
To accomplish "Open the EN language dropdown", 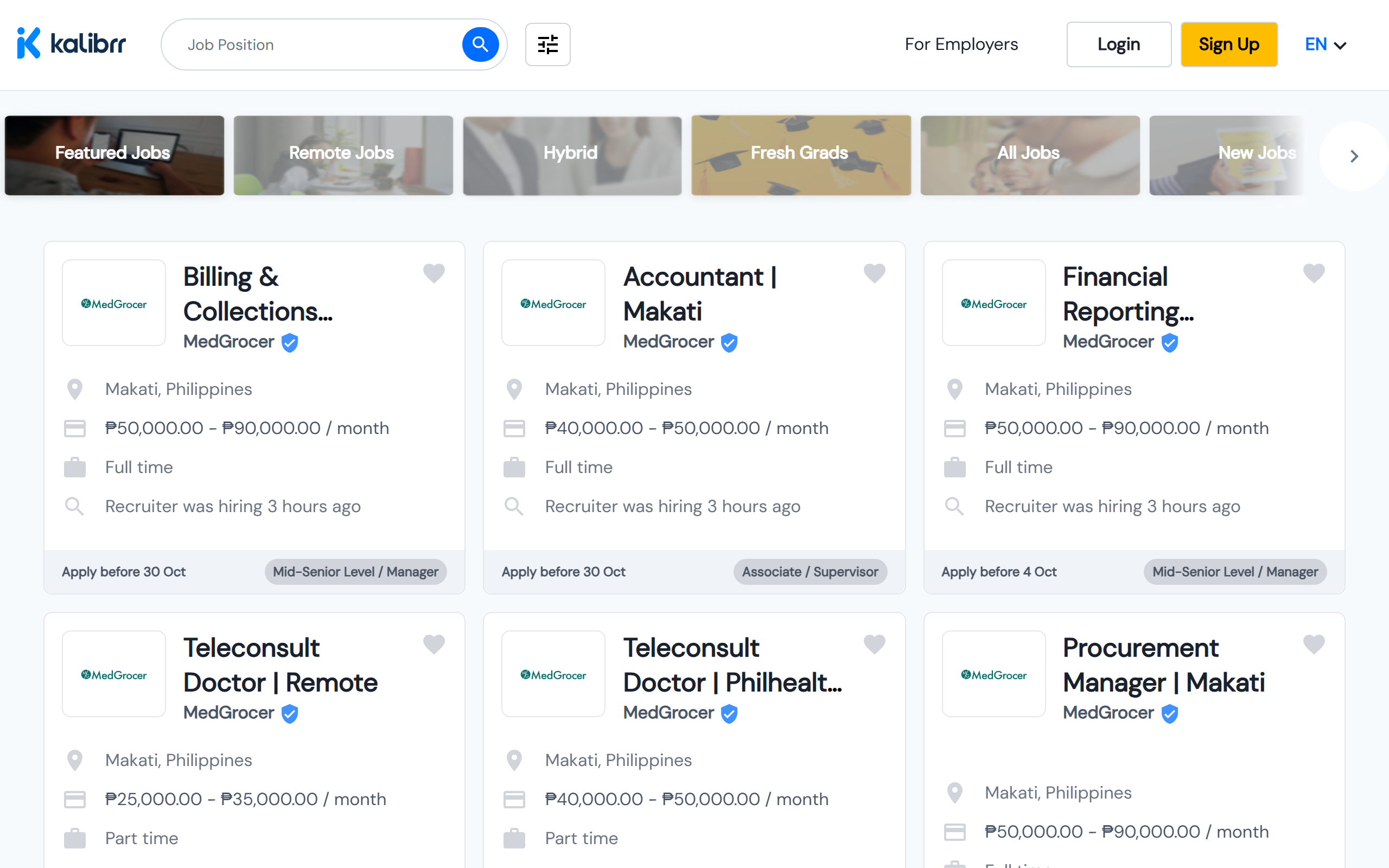I will pyautogui.click(x=1326, y=44).
